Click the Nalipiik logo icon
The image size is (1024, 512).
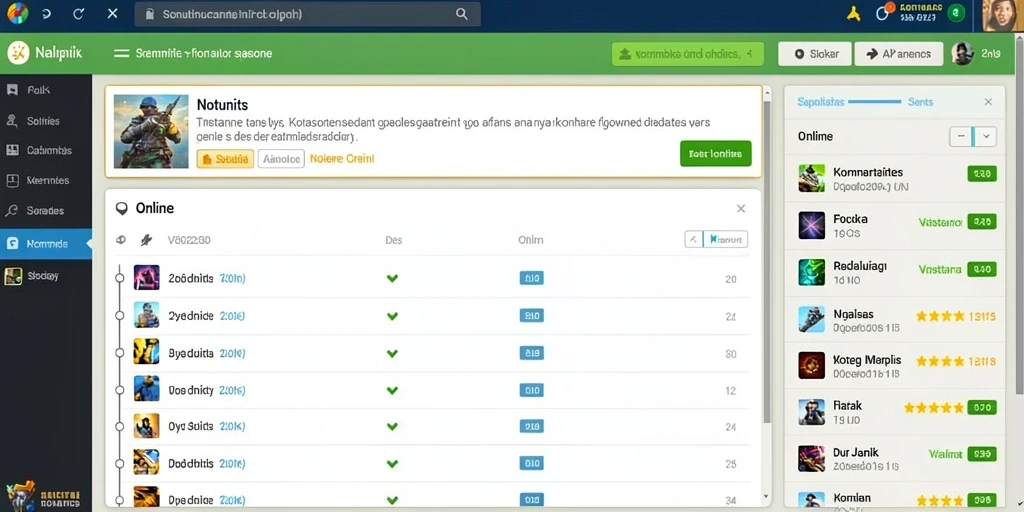point(18,53)
